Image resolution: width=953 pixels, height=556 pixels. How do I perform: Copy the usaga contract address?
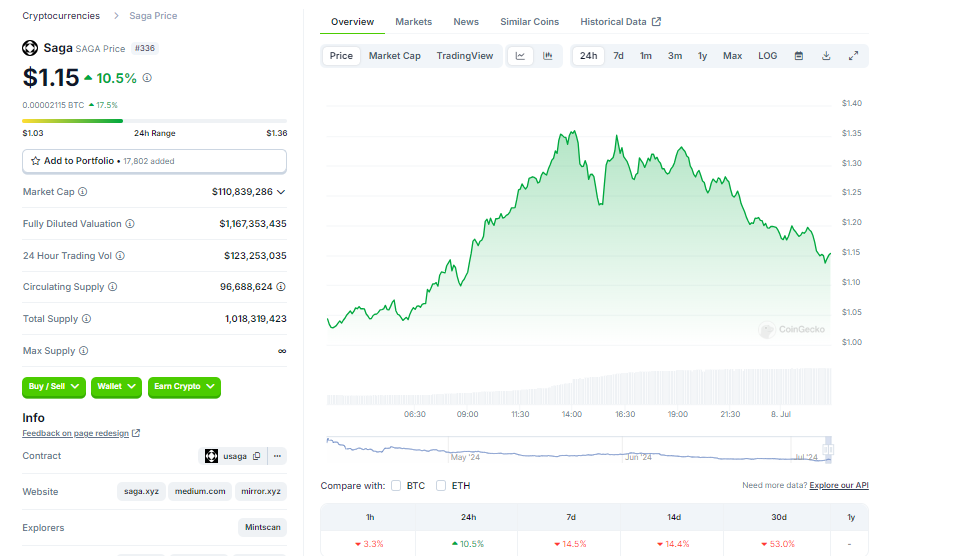(x=256, y=456)
